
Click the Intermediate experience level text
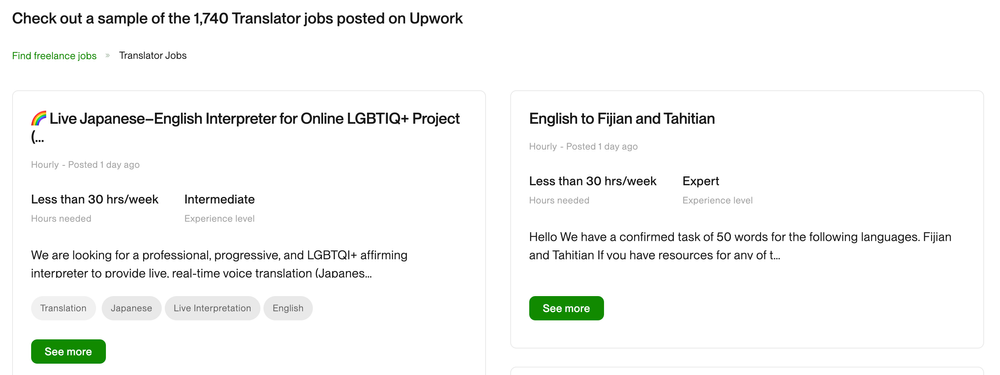(219, 200)
